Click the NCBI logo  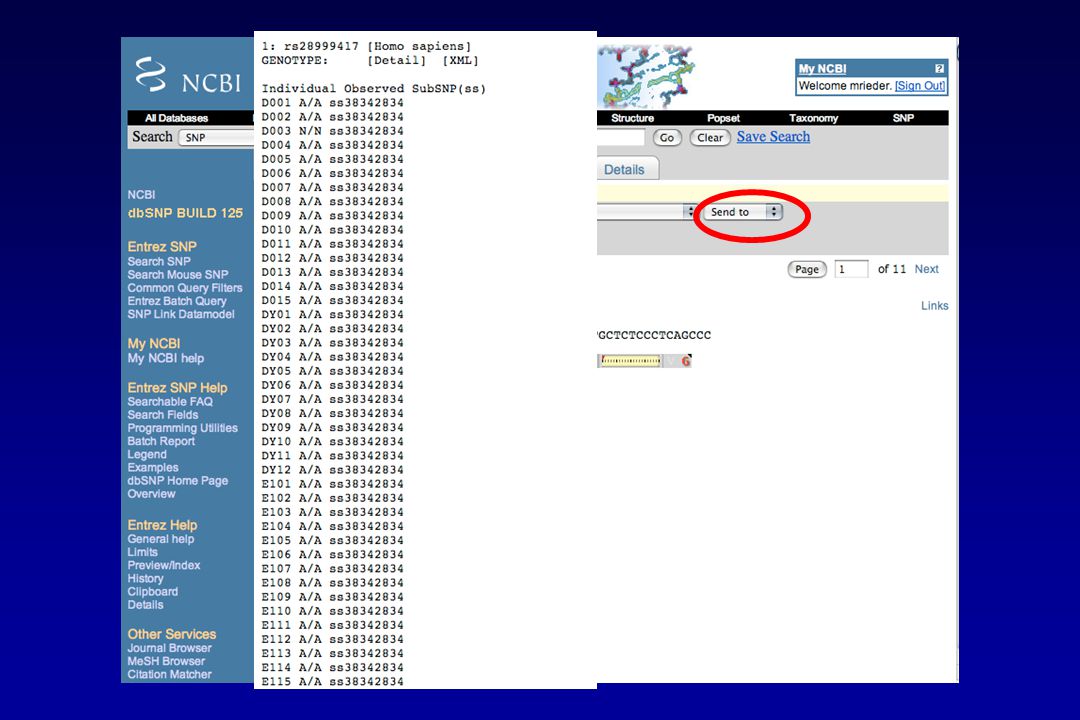[x=188, y=76]
